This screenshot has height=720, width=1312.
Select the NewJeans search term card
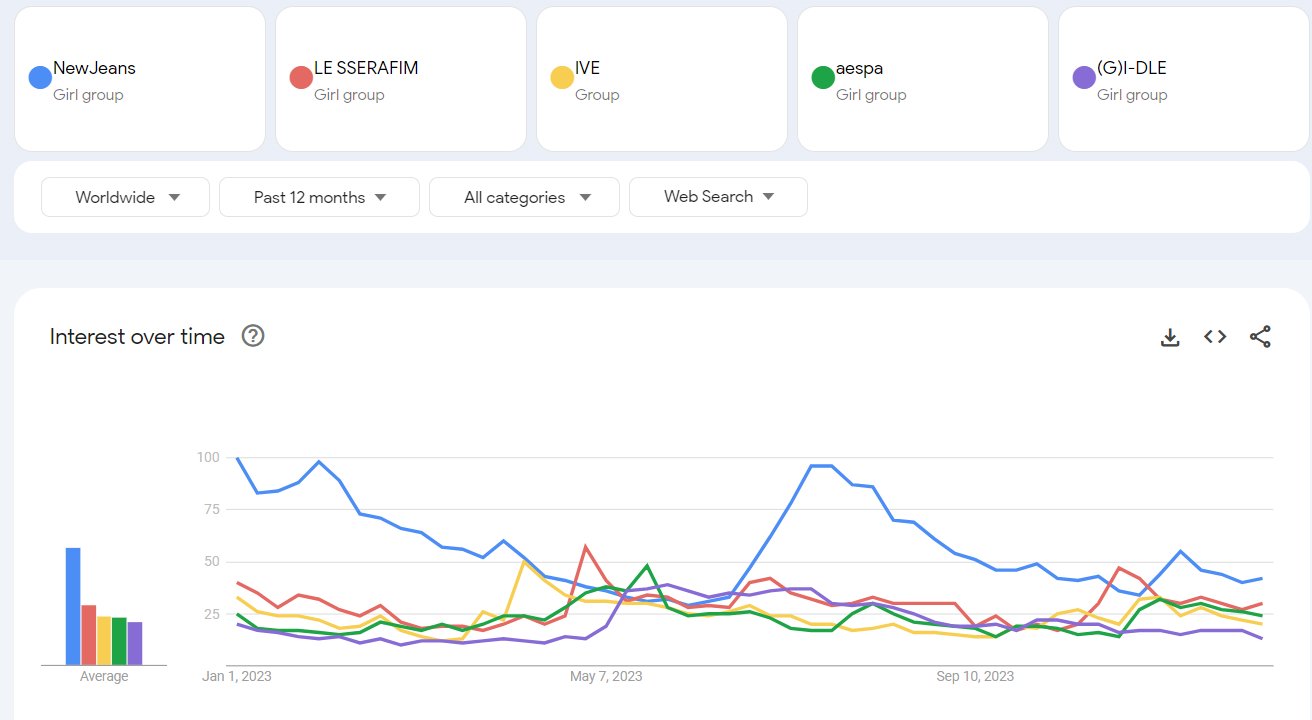click(x=140, y=79)
